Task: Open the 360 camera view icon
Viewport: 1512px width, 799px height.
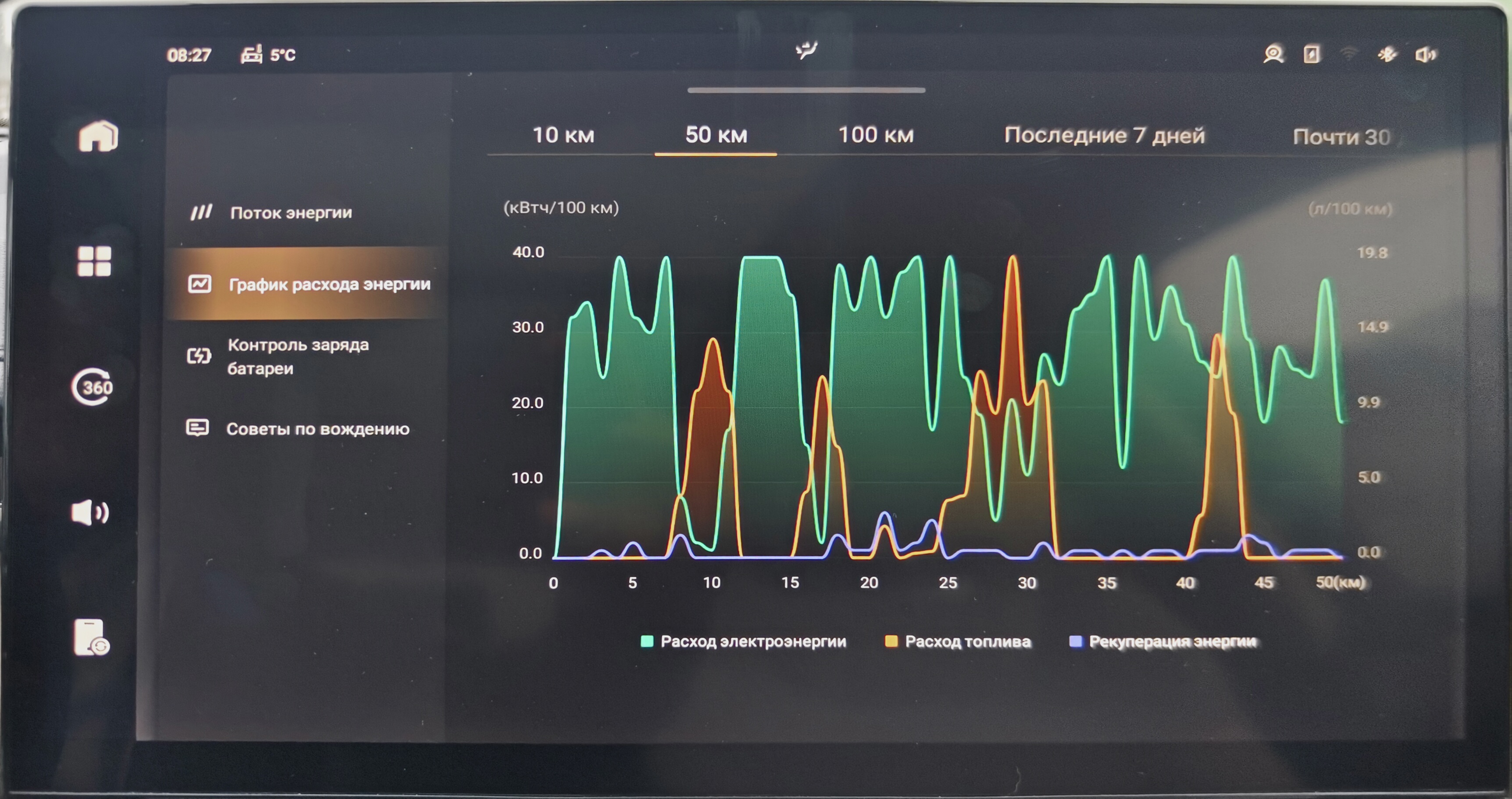Action: tap(93, 387)
